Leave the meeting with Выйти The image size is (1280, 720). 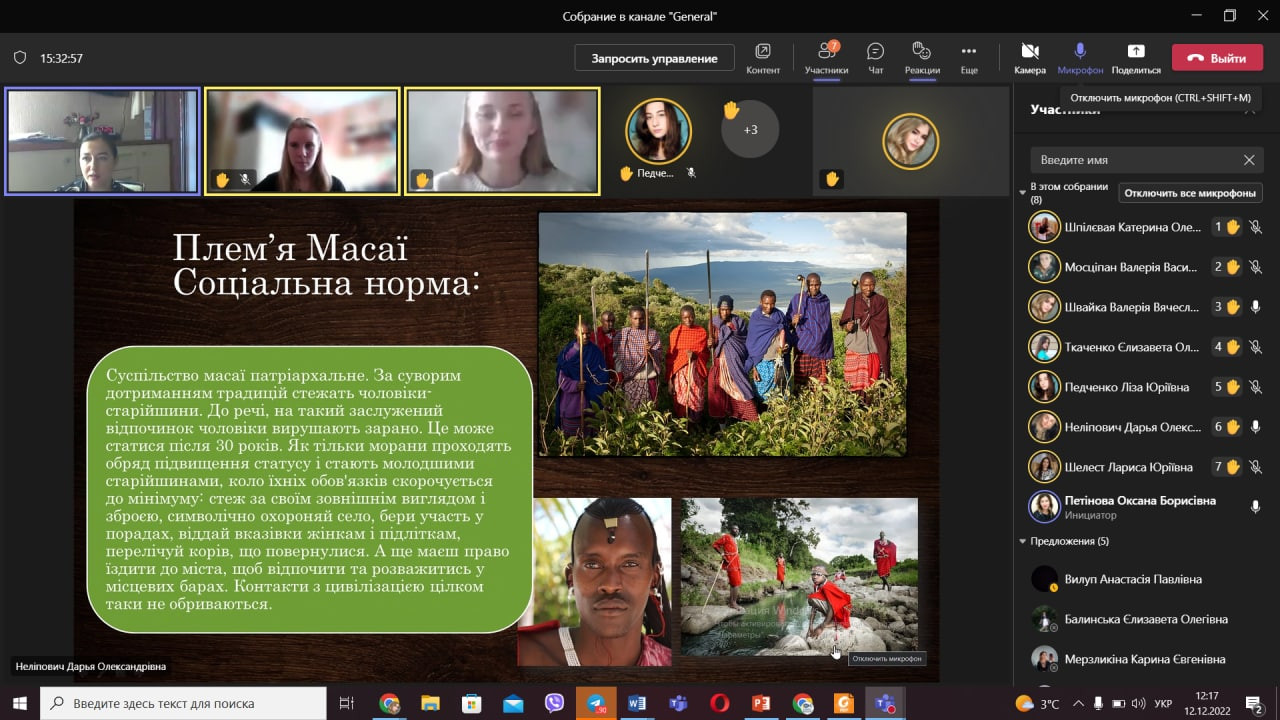coord(1217,58)
